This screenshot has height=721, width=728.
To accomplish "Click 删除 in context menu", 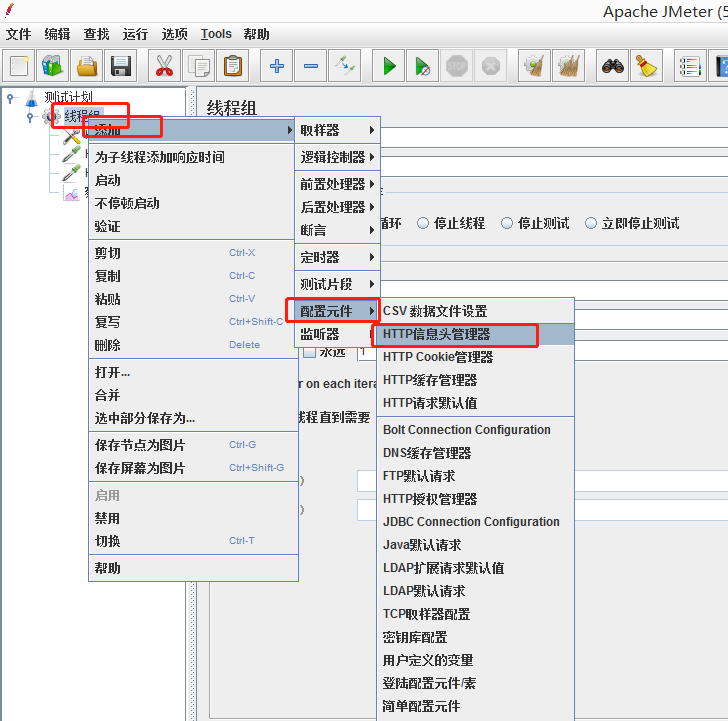I will (x=193, y=344).
